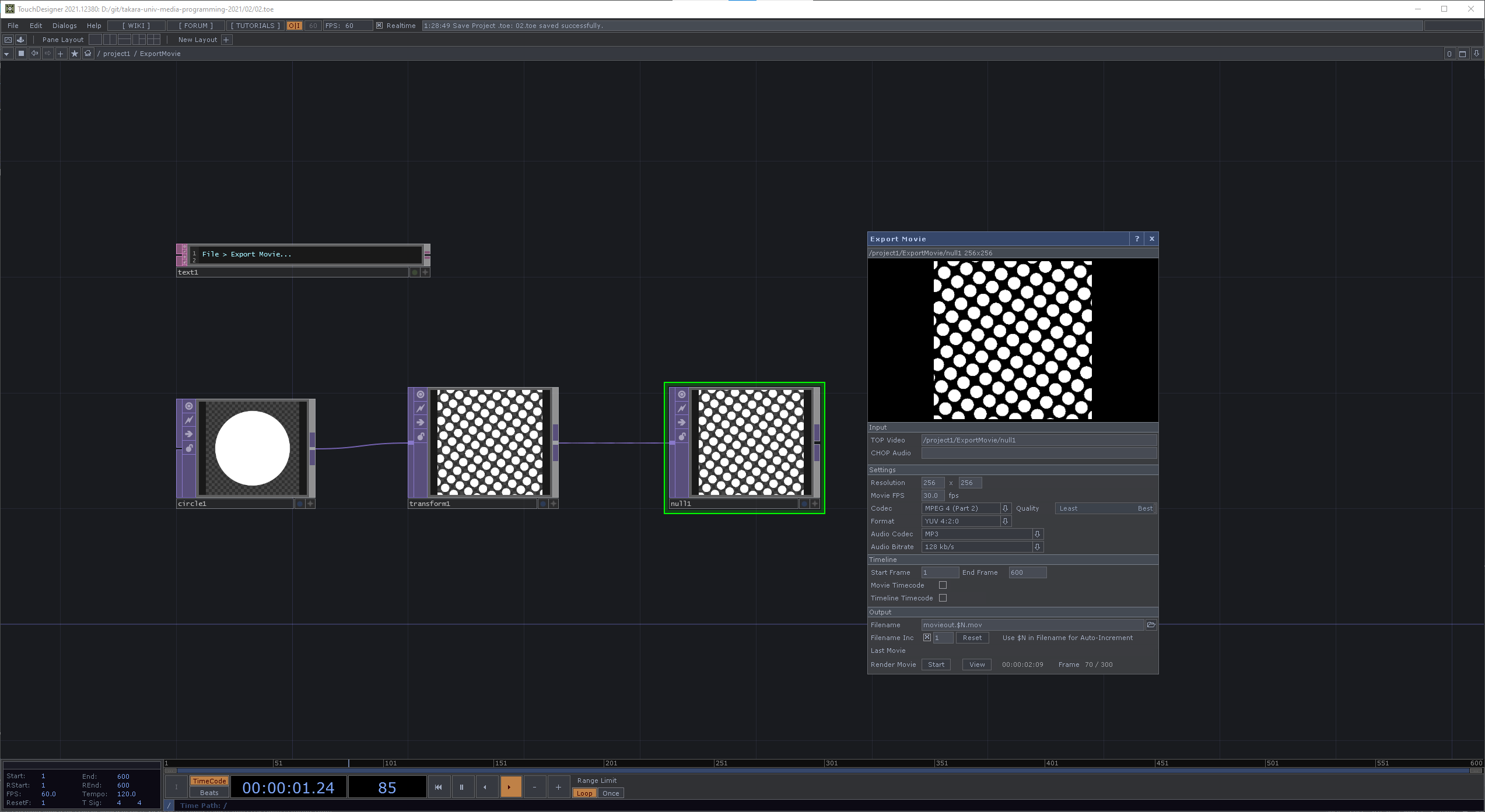Enable Timeline Timecode checkbox
Image resolution: width=1485 pixels, height=812 pixels.
click(943, 598)
